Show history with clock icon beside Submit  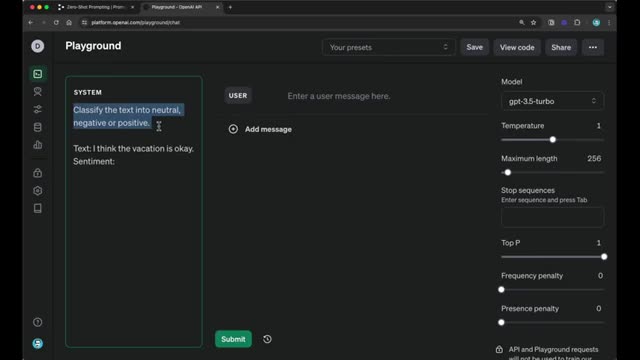(x=267, y=339)
